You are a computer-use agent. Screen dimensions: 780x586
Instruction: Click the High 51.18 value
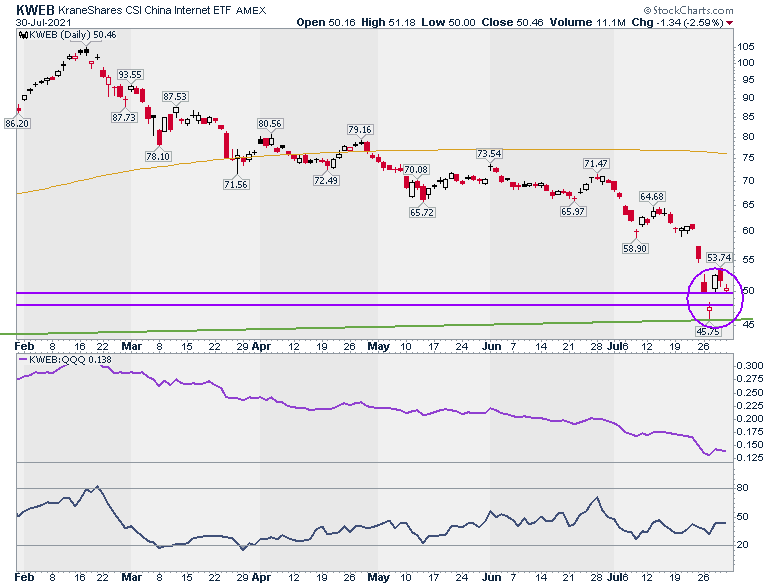pyautogui.click(x=388, y=22)
